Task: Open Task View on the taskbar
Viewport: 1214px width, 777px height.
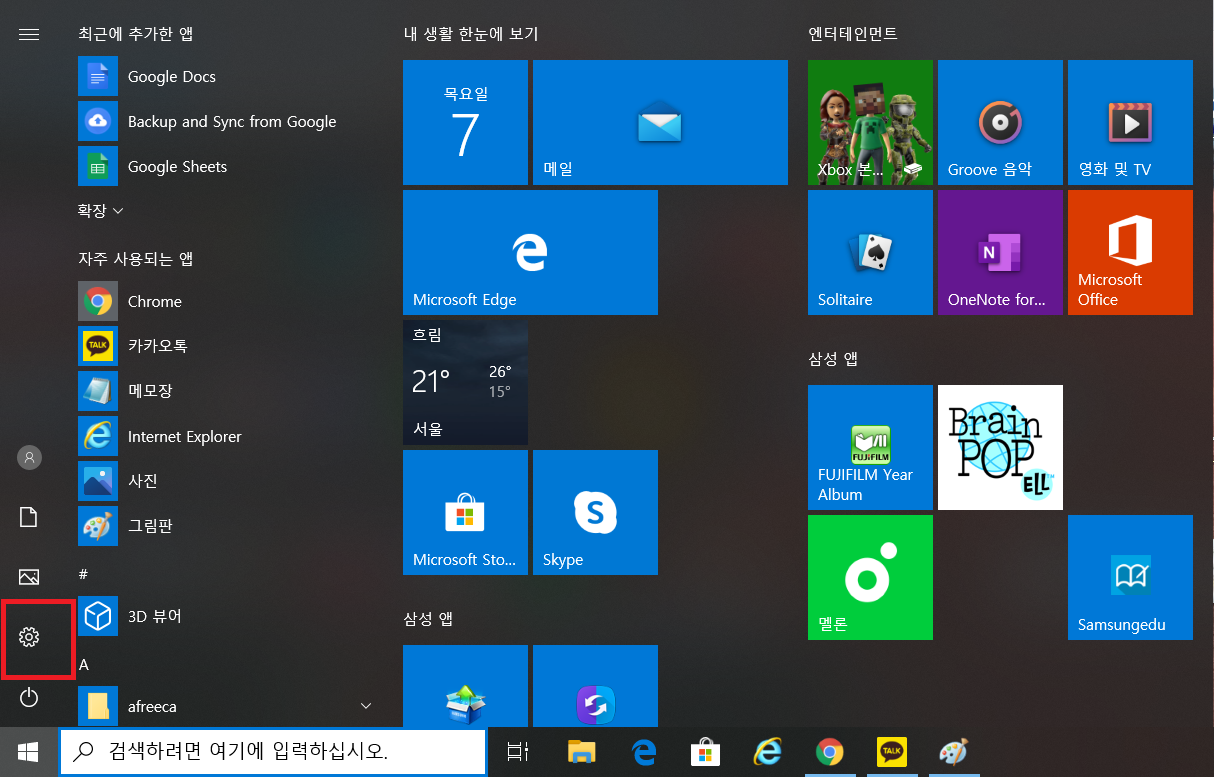Action: click(517, 751)
